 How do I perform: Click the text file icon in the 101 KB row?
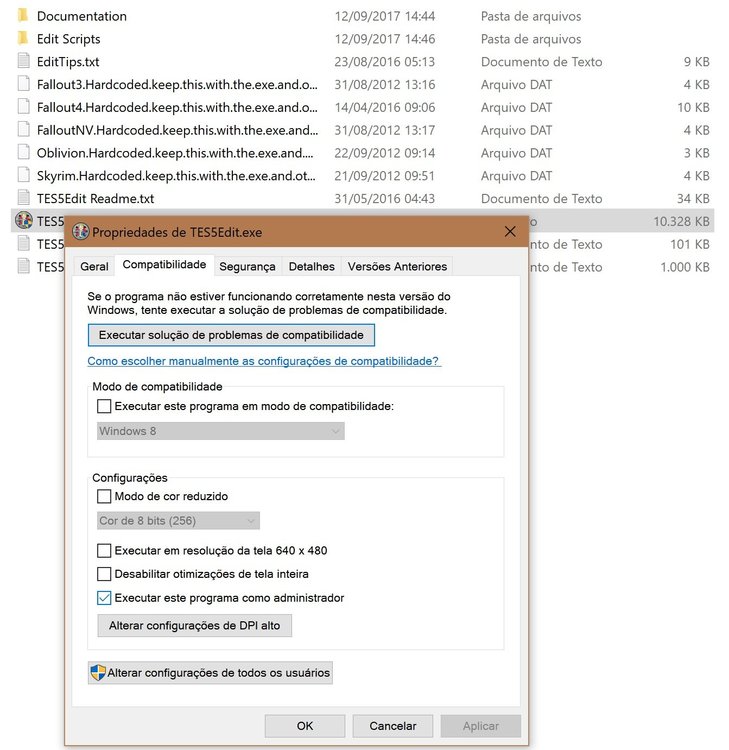(23, 244)
